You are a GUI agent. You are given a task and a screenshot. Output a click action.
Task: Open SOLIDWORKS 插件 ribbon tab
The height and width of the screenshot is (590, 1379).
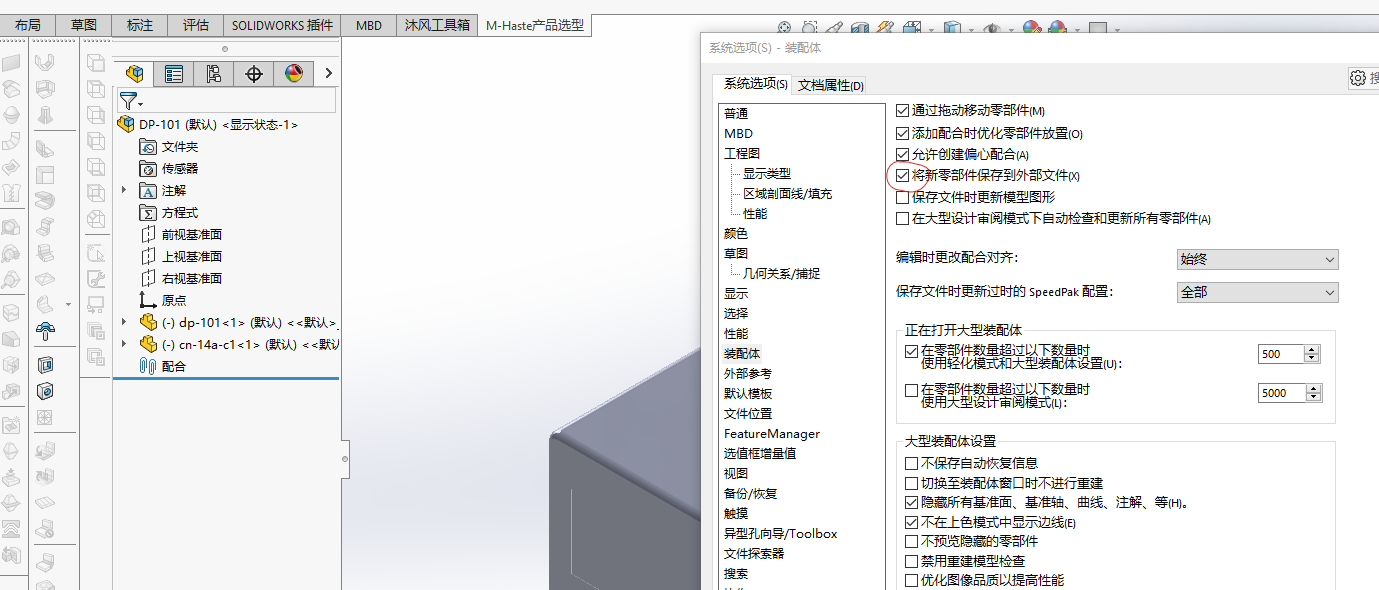[282, 25]
